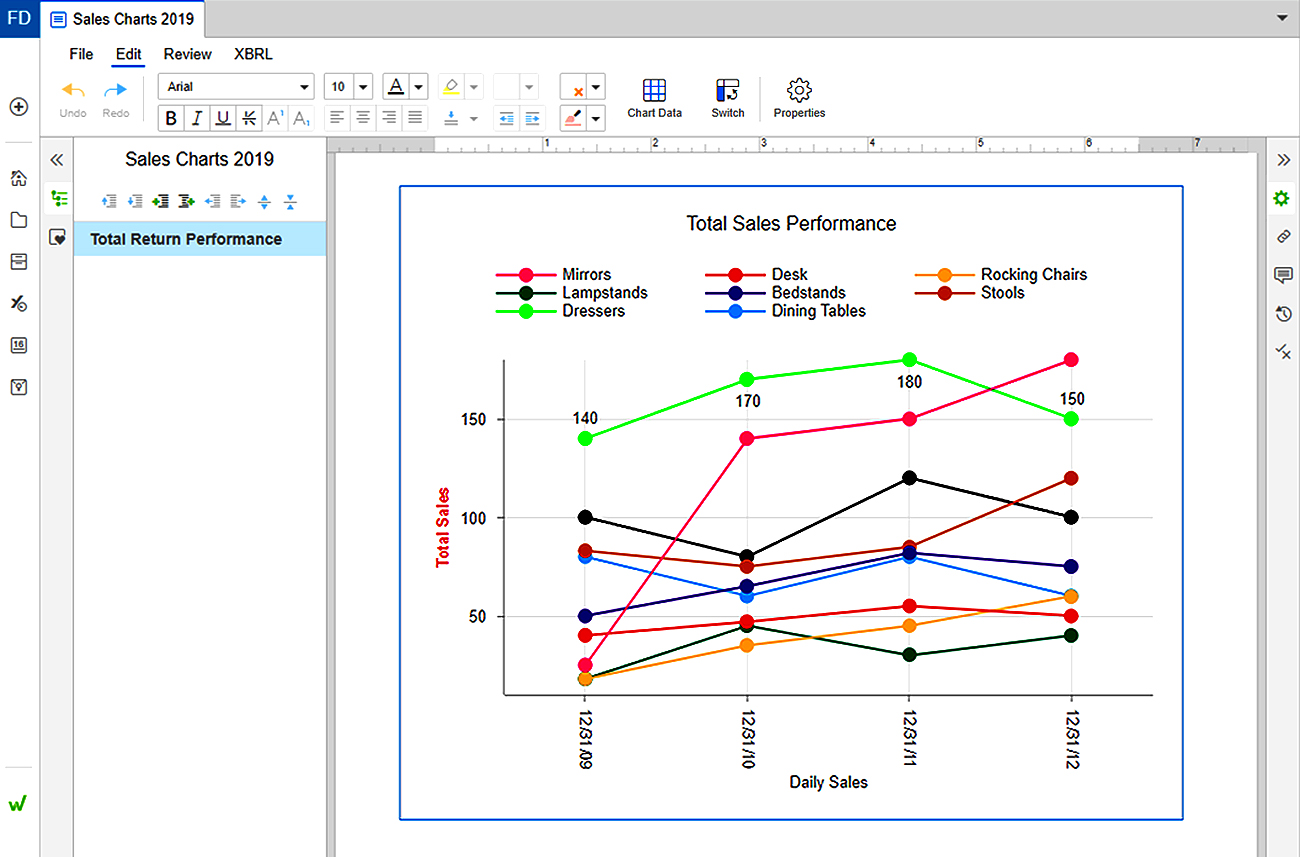Click the Switch rows and columns icon

pyautogui.click(x=727, y=99)
